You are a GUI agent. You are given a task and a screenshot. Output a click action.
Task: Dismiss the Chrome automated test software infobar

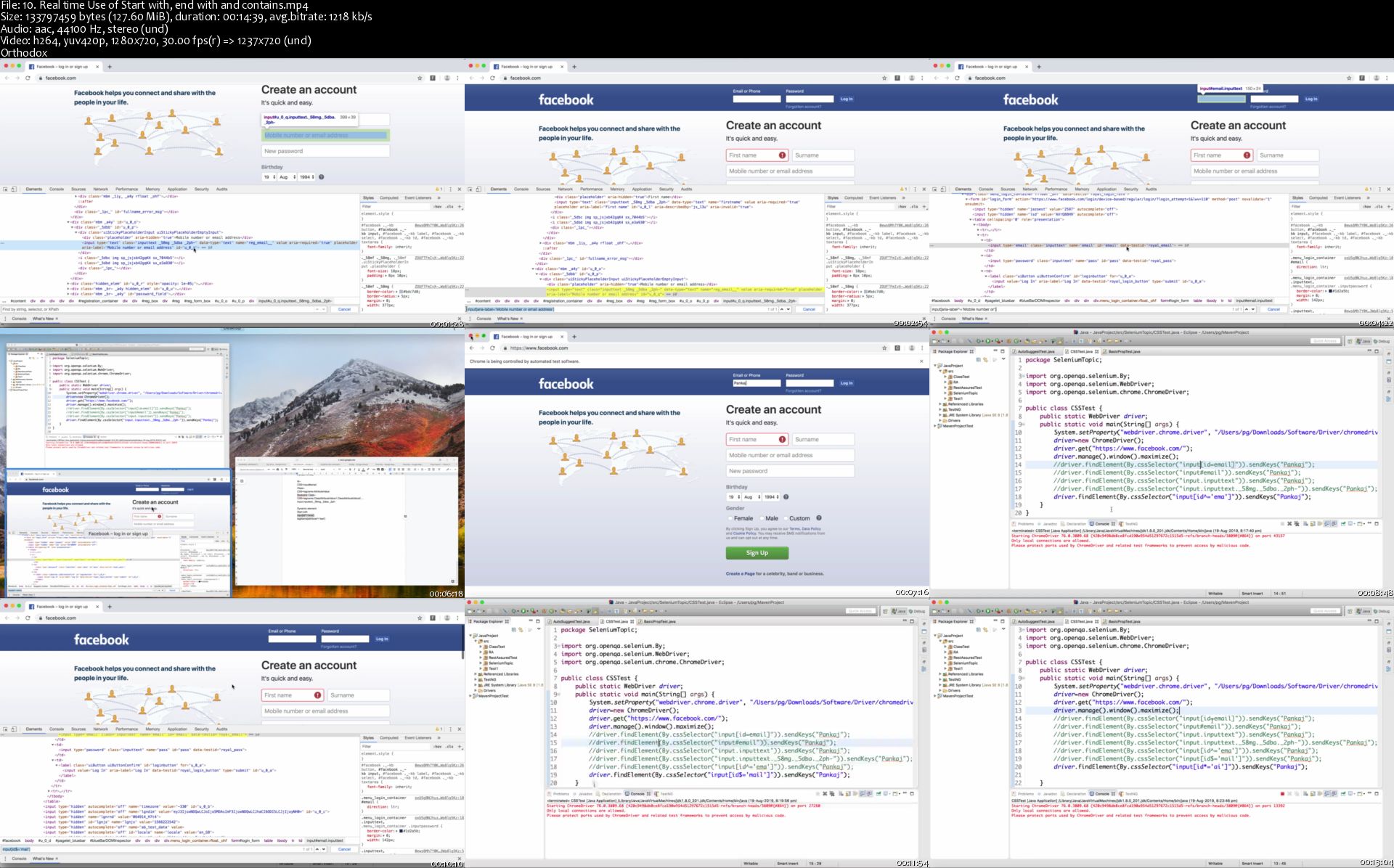click(x=921, y=361)
